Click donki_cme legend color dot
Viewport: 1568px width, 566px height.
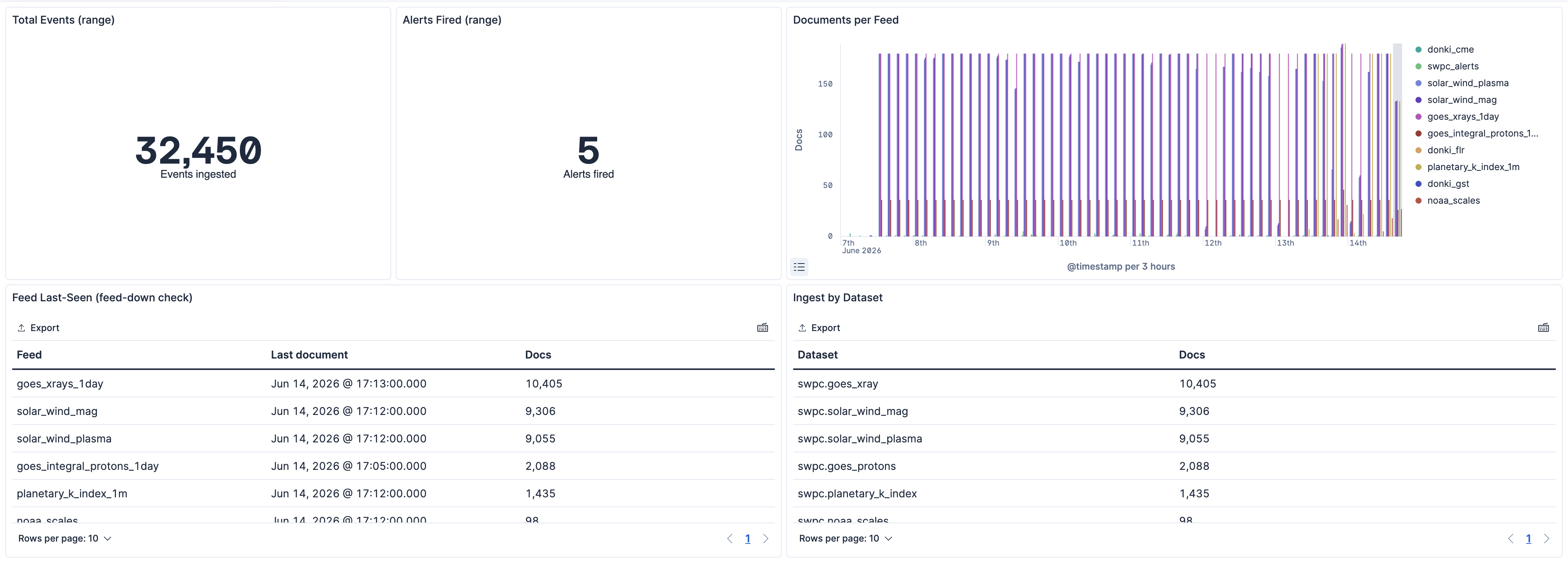[1418, 49]
